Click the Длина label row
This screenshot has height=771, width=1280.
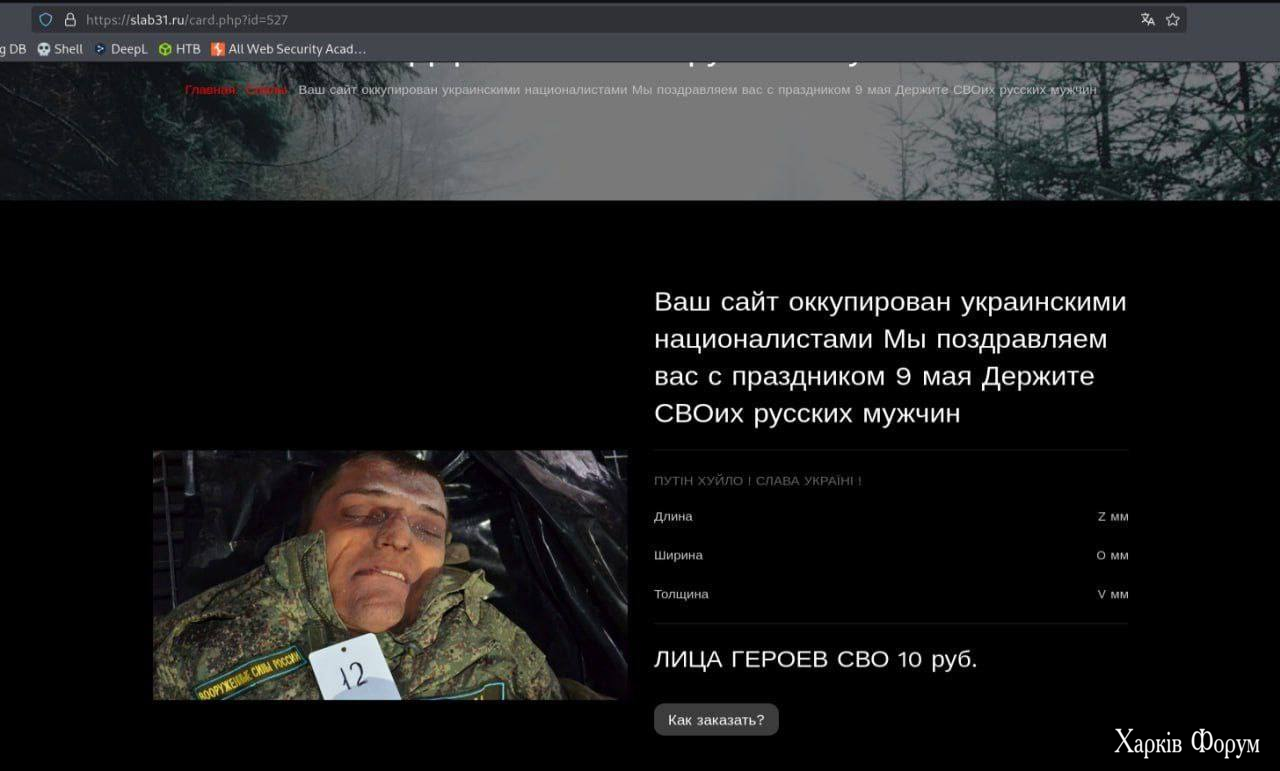click(x=891, y=517)
